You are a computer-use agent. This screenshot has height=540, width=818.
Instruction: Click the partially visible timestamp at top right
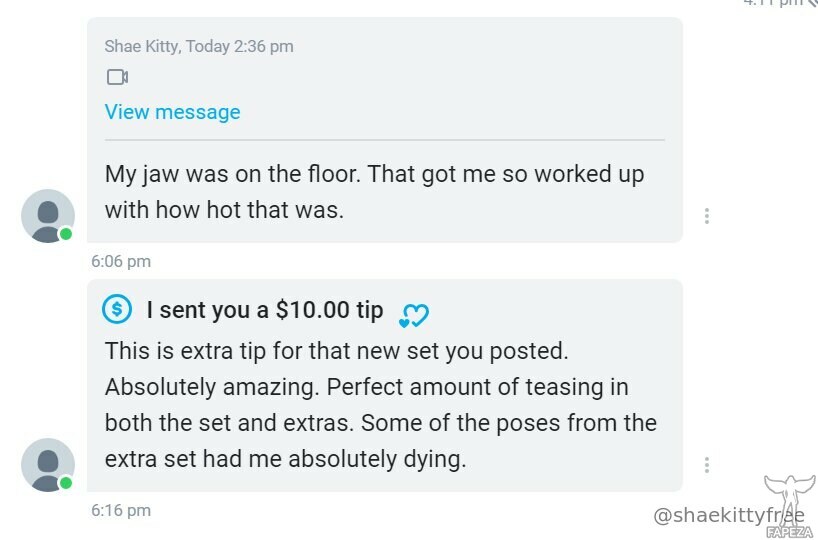779,3
